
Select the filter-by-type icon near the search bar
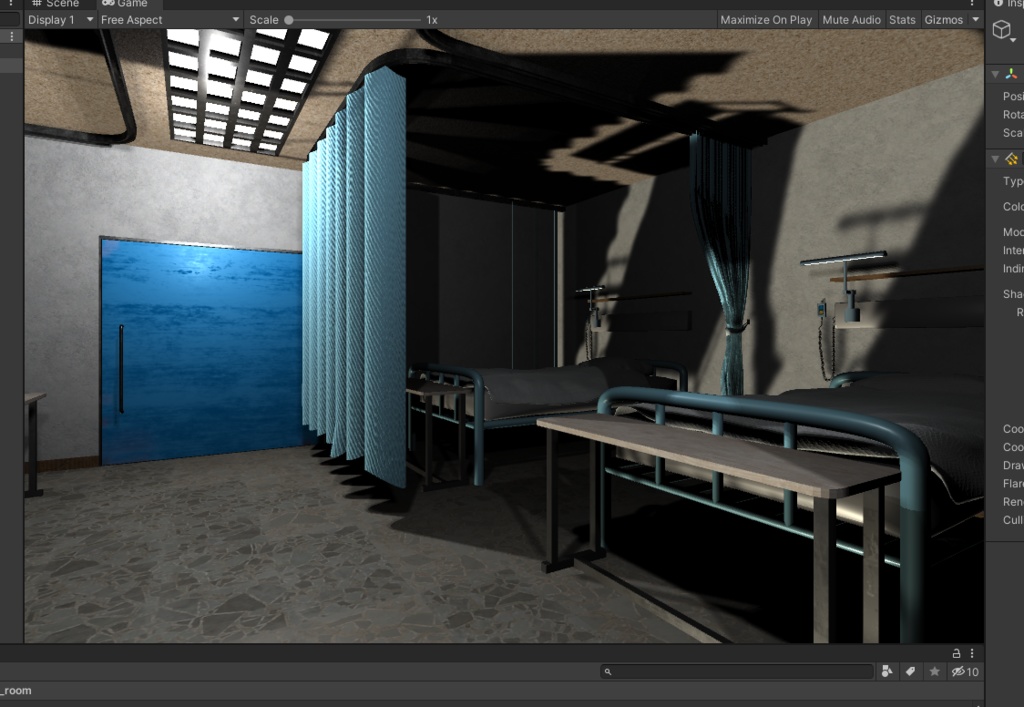point(887,671)
